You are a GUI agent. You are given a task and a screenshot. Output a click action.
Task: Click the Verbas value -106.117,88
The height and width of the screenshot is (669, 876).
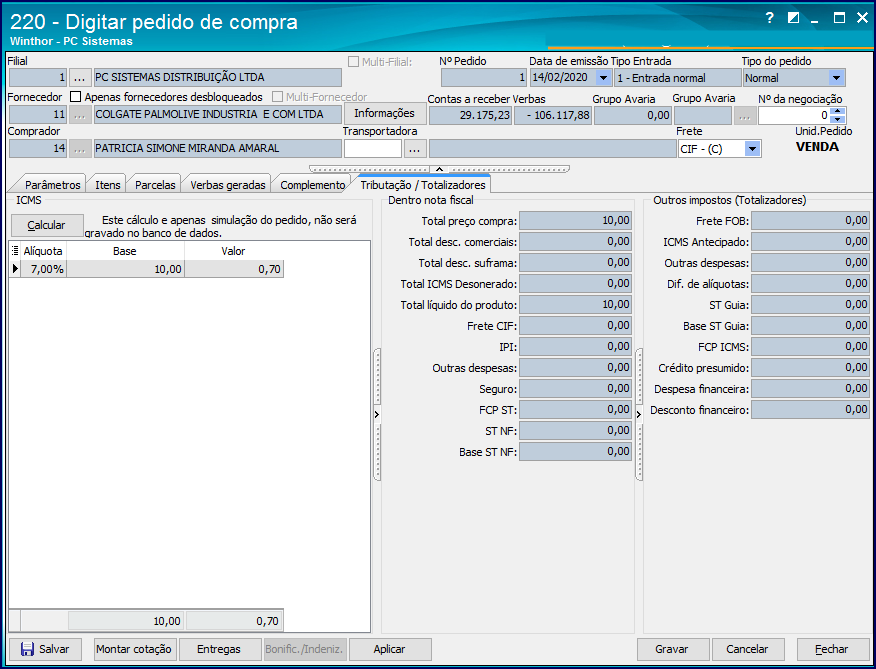[553, 116]
